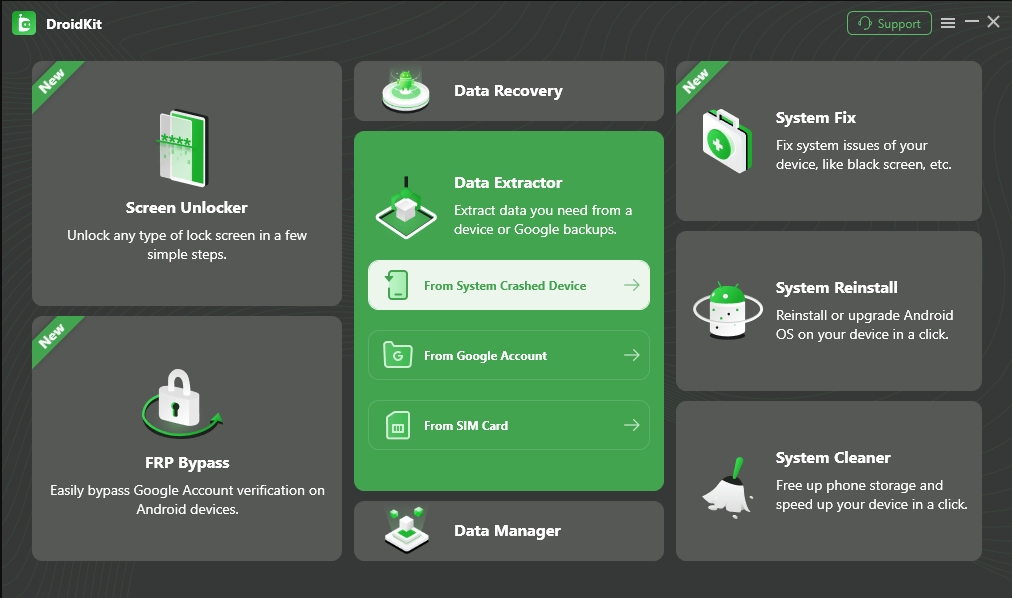Viewport: 1012px width, 598px height.
Task: Click the Data Recovery android icon
Action: [x=405, y=91]
